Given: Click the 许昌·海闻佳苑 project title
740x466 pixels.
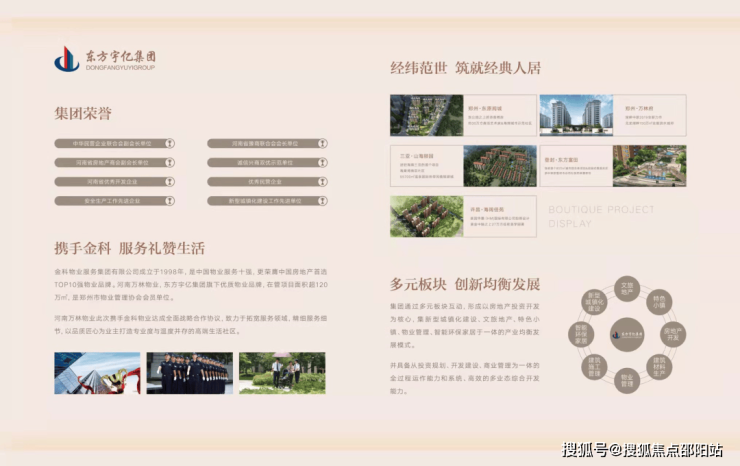Looking at the screenshot, I should pos(487,209).
